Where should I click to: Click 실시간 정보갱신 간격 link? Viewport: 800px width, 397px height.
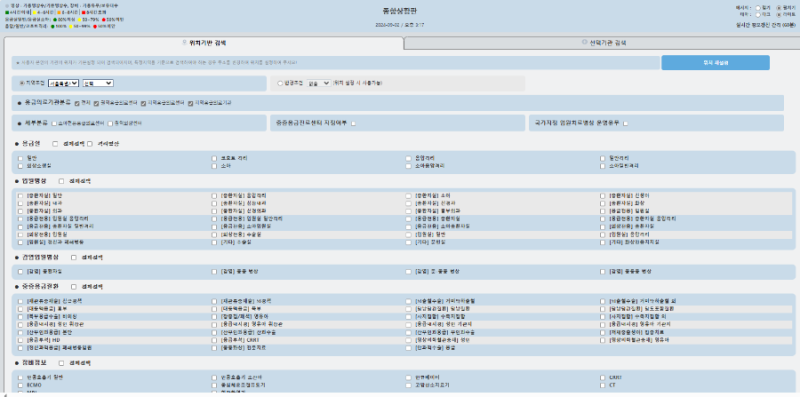point(765,25)
